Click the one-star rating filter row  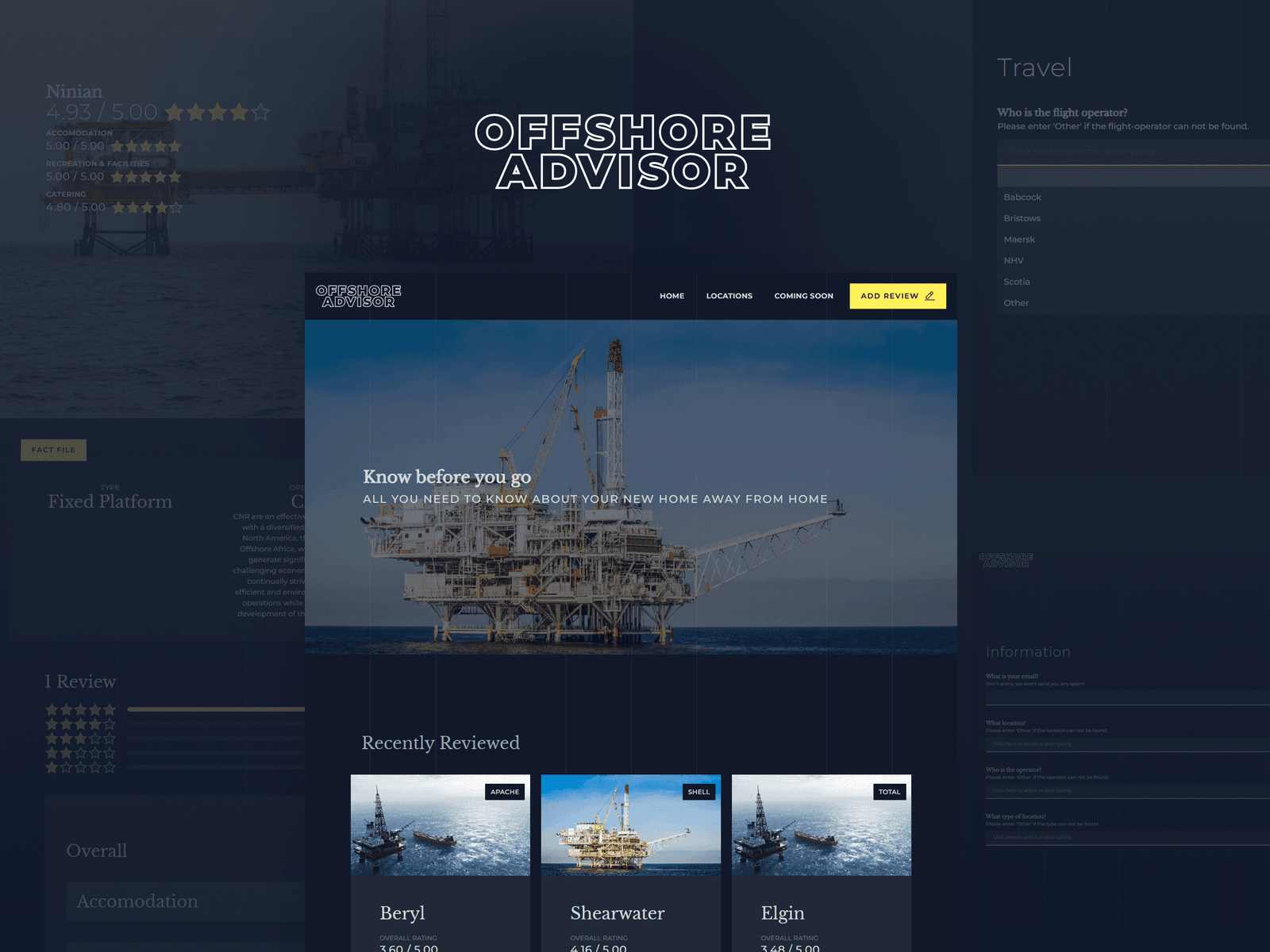[x=175, y=767]
